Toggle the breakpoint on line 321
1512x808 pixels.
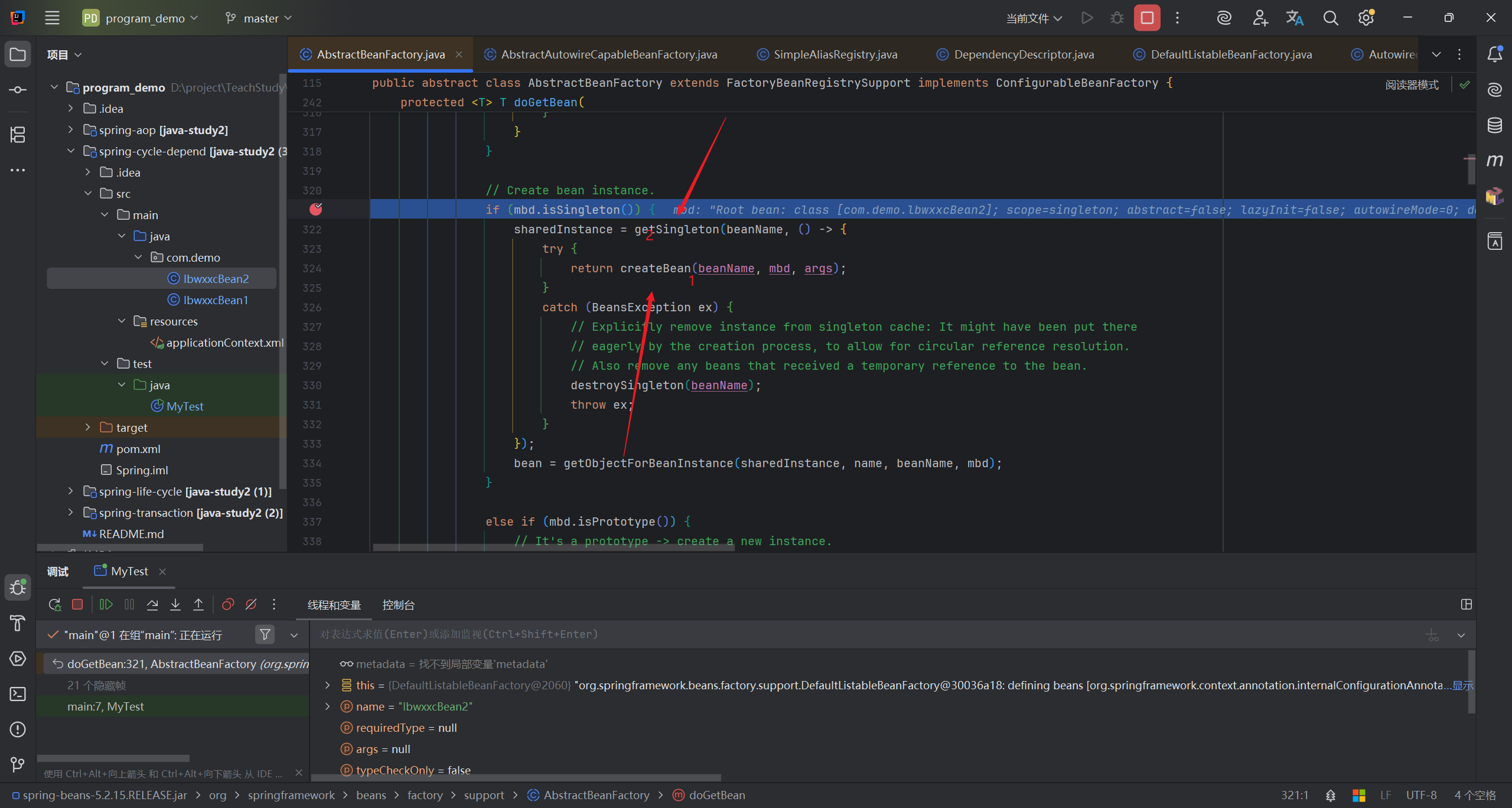pos(316,209)
